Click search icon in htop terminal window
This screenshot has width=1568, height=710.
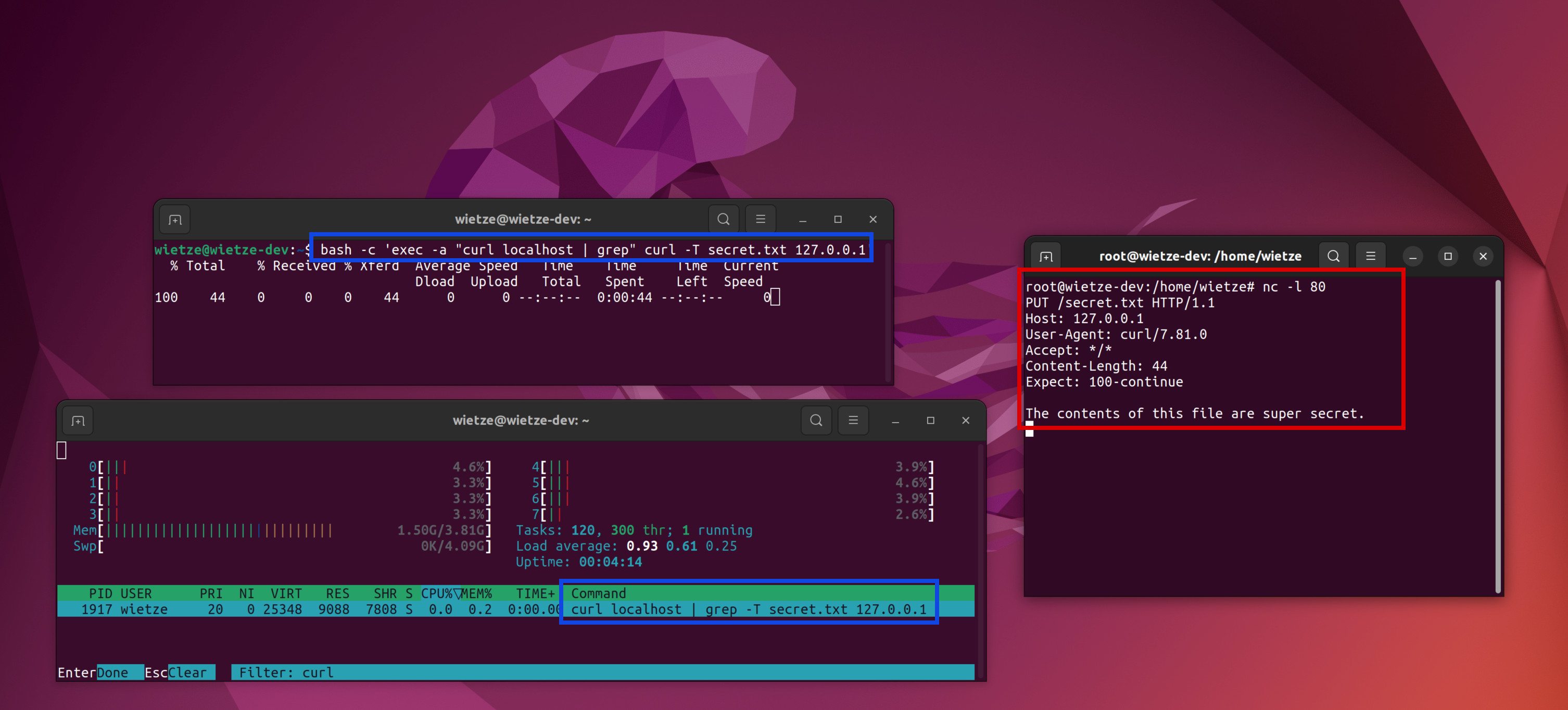pos(816,421)
